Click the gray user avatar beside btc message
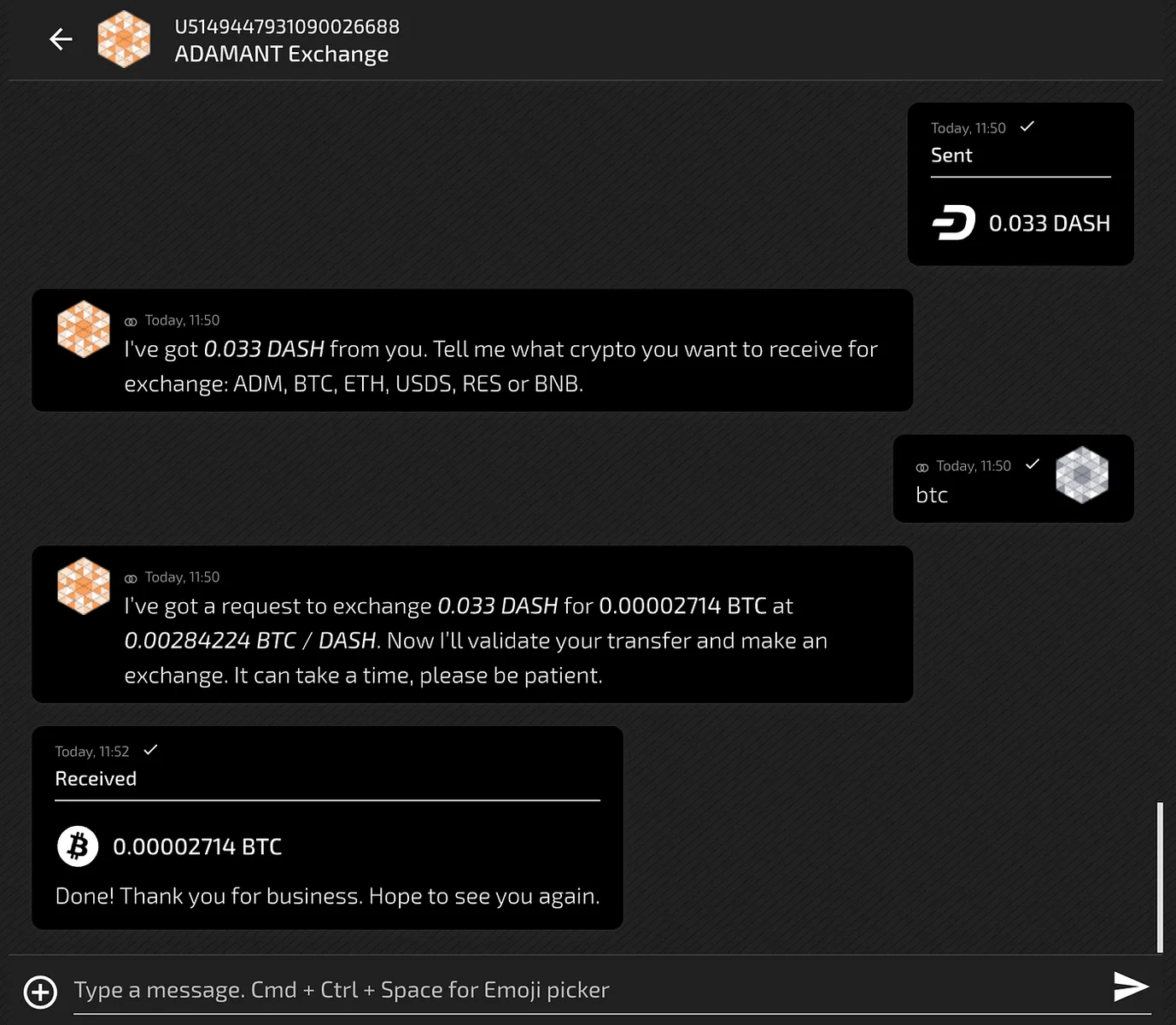The height and width of the screenshot is (1025, 1176). coord(1082,475)
